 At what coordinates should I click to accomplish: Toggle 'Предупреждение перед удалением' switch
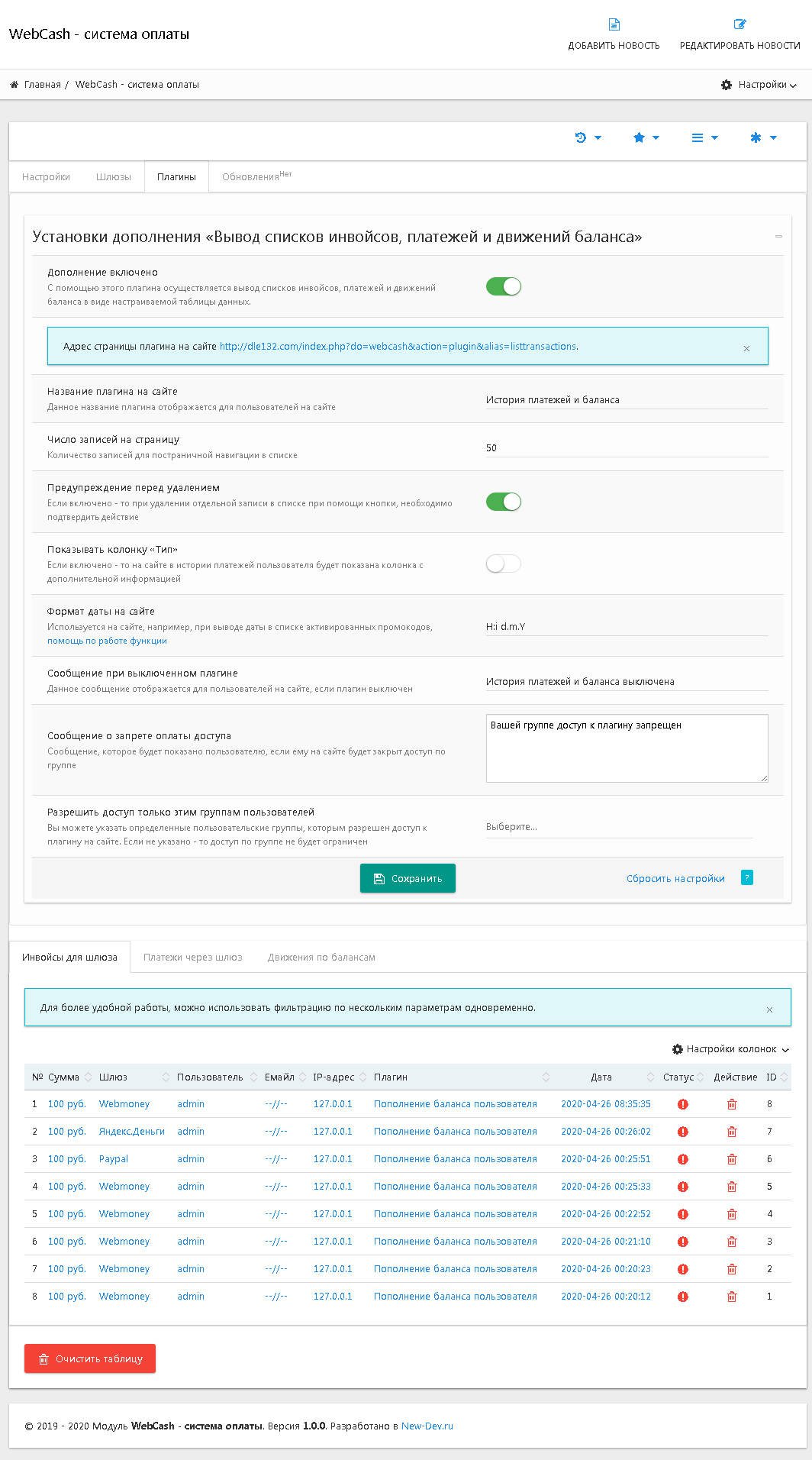click(x=504, y=502)
